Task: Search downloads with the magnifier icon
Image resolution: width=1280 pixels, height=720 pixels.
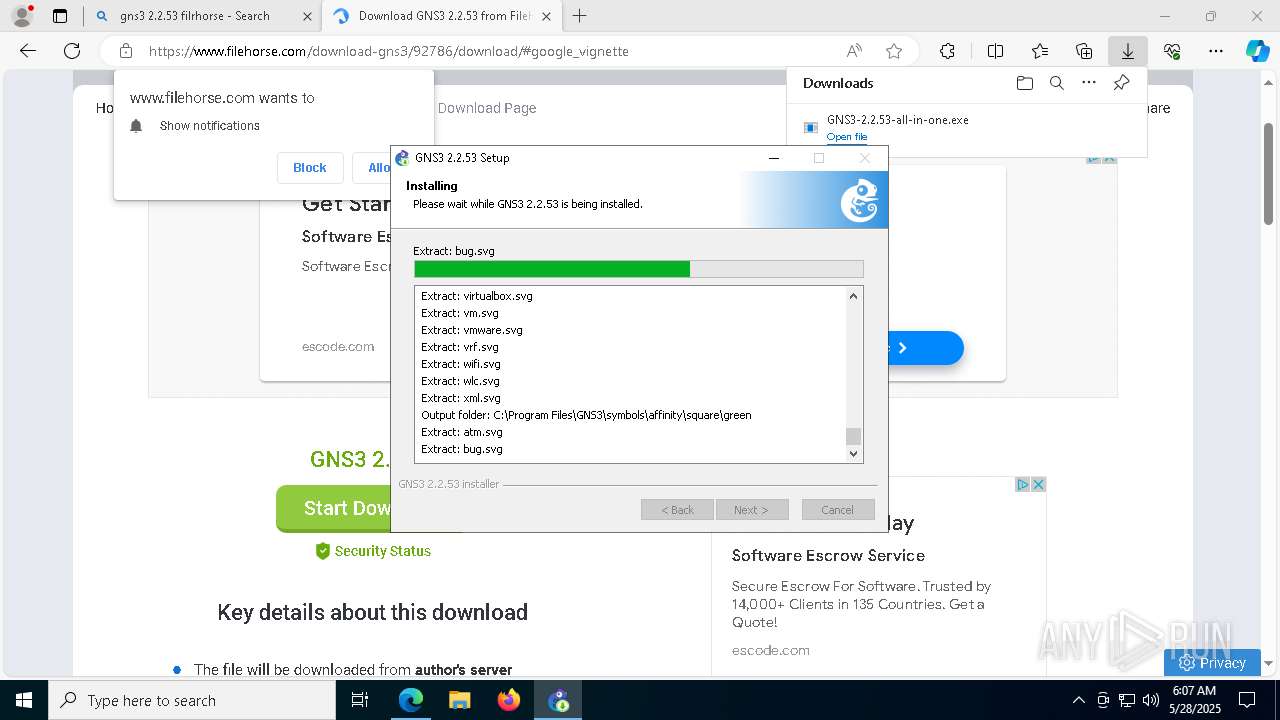Action: pos(1056,83)
